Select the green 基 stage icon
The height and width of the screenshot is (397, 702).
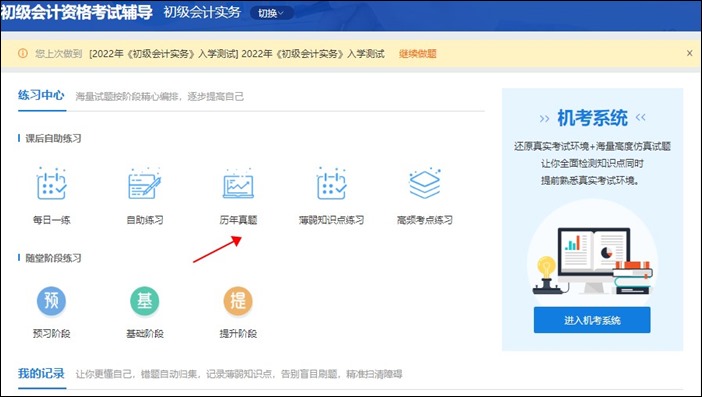click(145, 300)
